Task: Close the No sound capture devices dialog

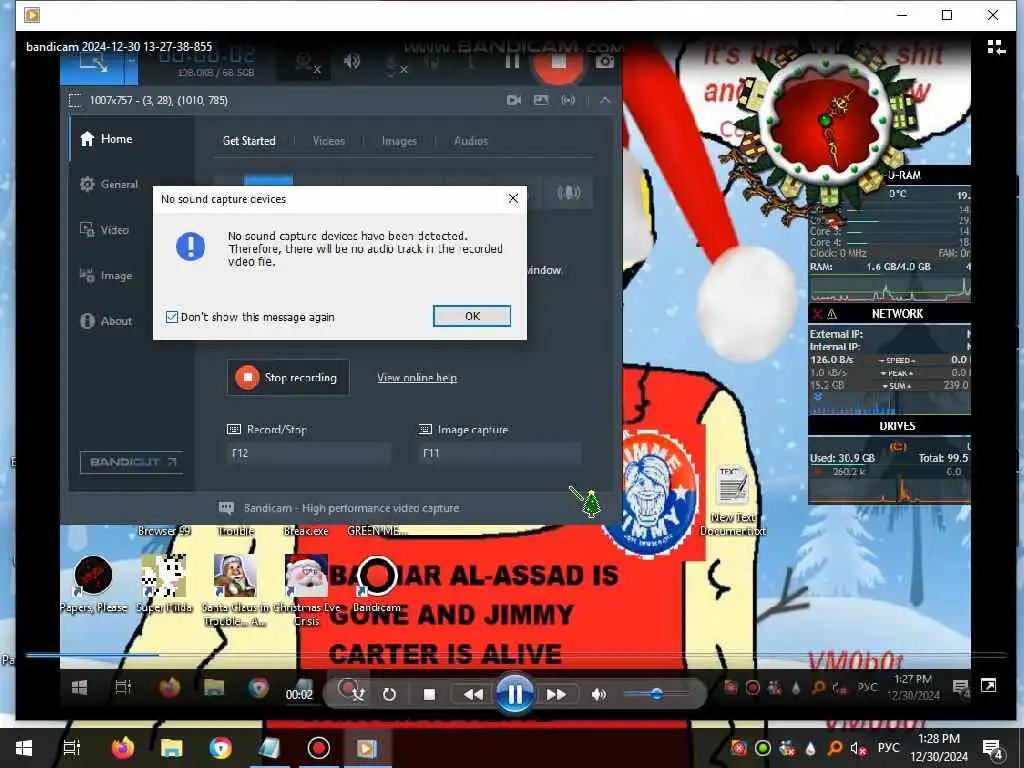Action: [513, 199]
